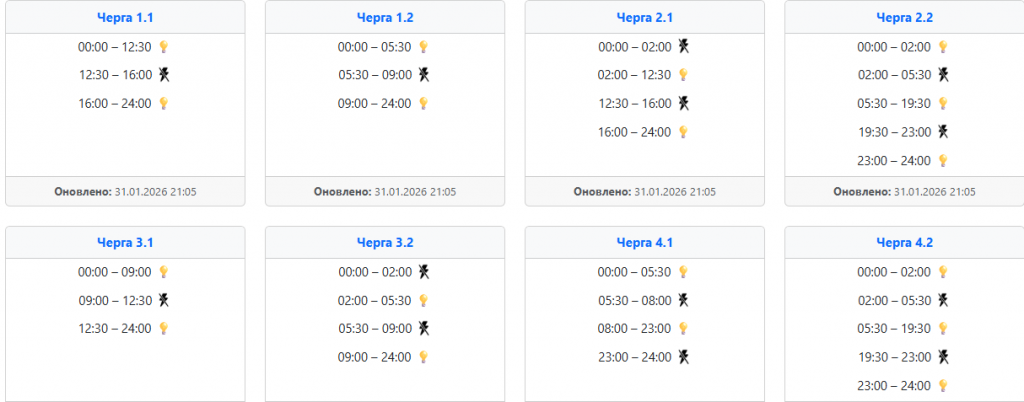Image resolution: width=1024 pixels, height=402 pixels.
Task: Click outage icon for 00:00 – 02:00 in Черга 2.1
Action: click(x=684, y=46)
